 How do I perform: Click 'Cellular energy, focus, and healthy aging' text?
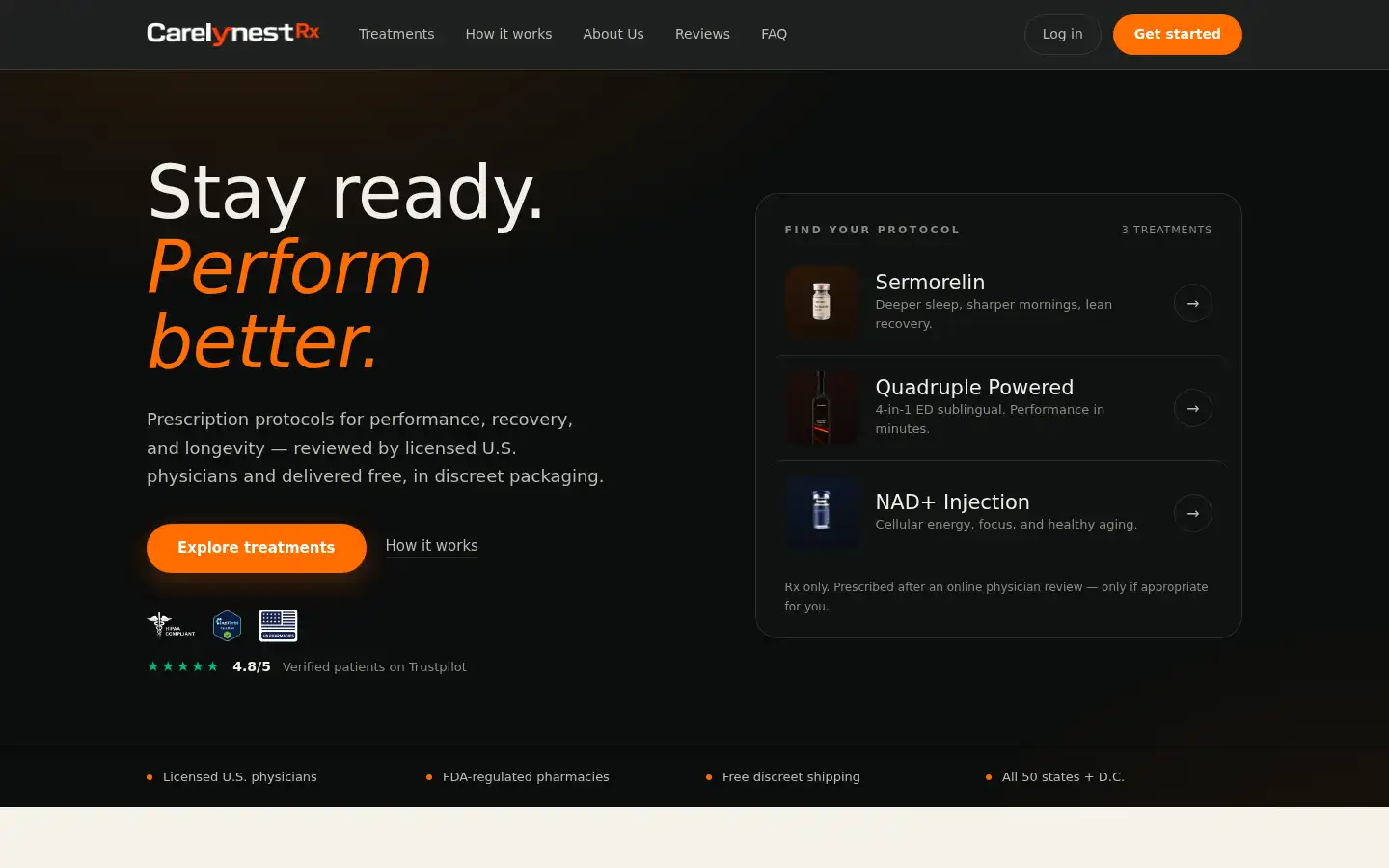[1006, 524]
